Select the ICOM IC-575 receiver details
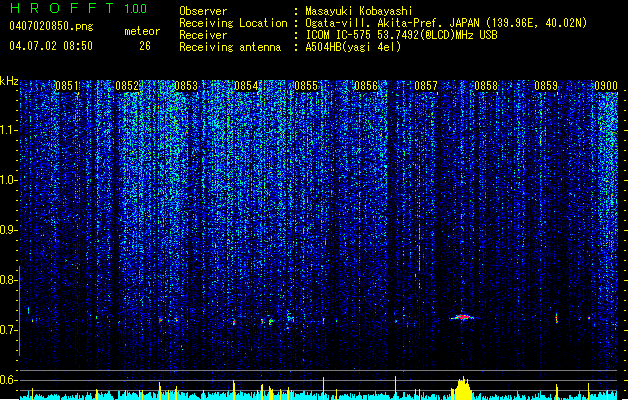629x400 pixels. click(x=401, y=35)
